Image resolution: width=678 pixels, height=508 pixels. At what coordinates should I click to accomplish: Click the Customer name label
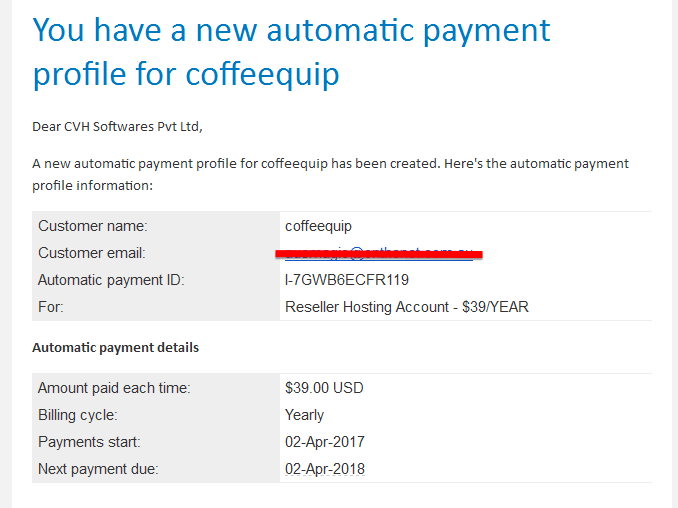click(x=93, y=226)
